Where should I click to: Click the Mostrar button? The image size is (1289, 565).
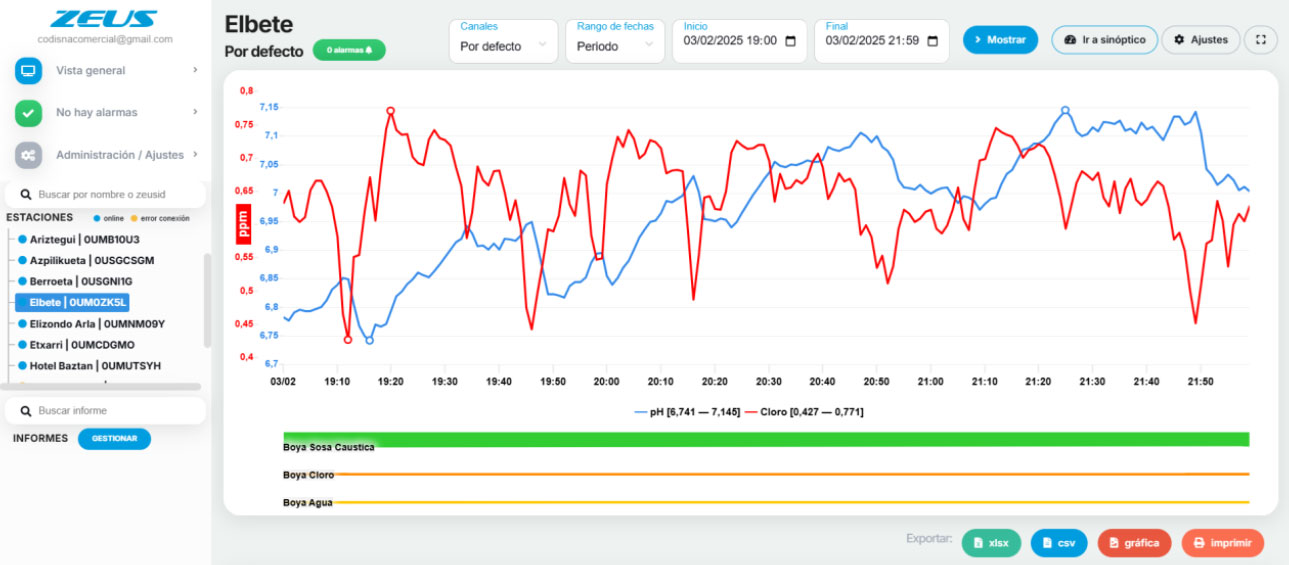point(1000,40)
